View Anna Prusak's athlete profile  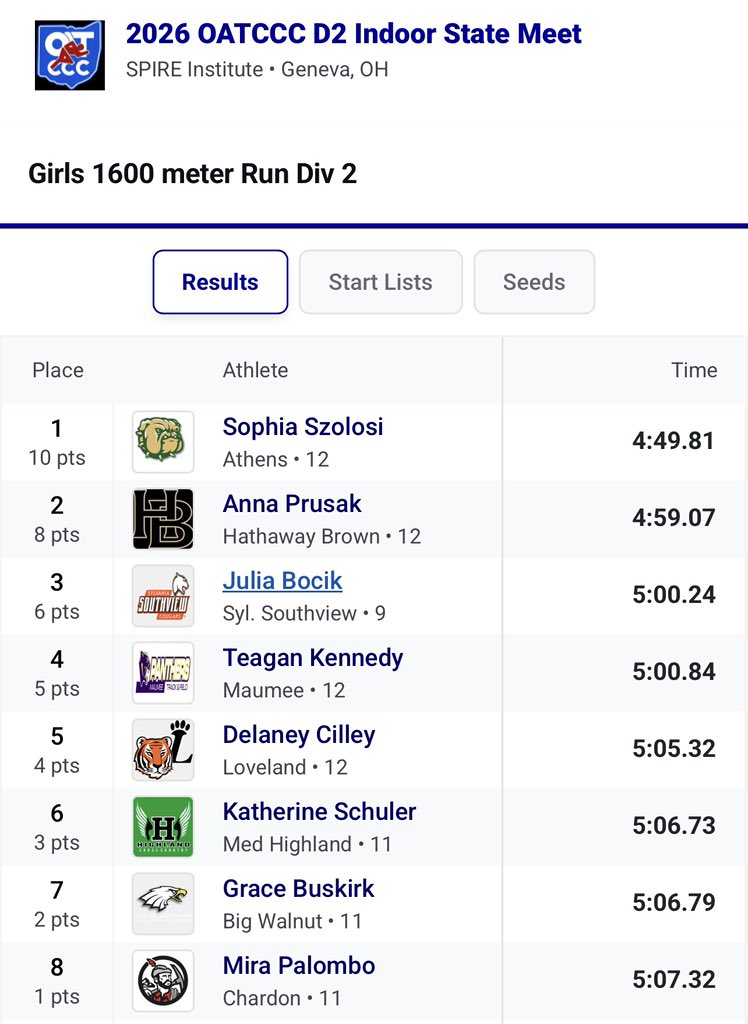click(292, 504)
